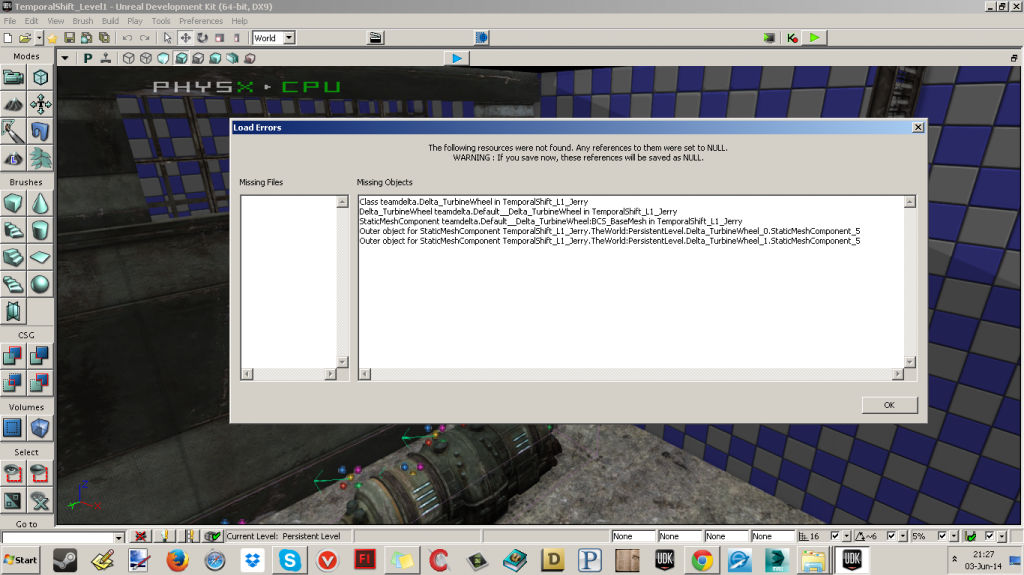Select the Delta_TurbineWheel_0 outer object line

[x=609, y=231]
